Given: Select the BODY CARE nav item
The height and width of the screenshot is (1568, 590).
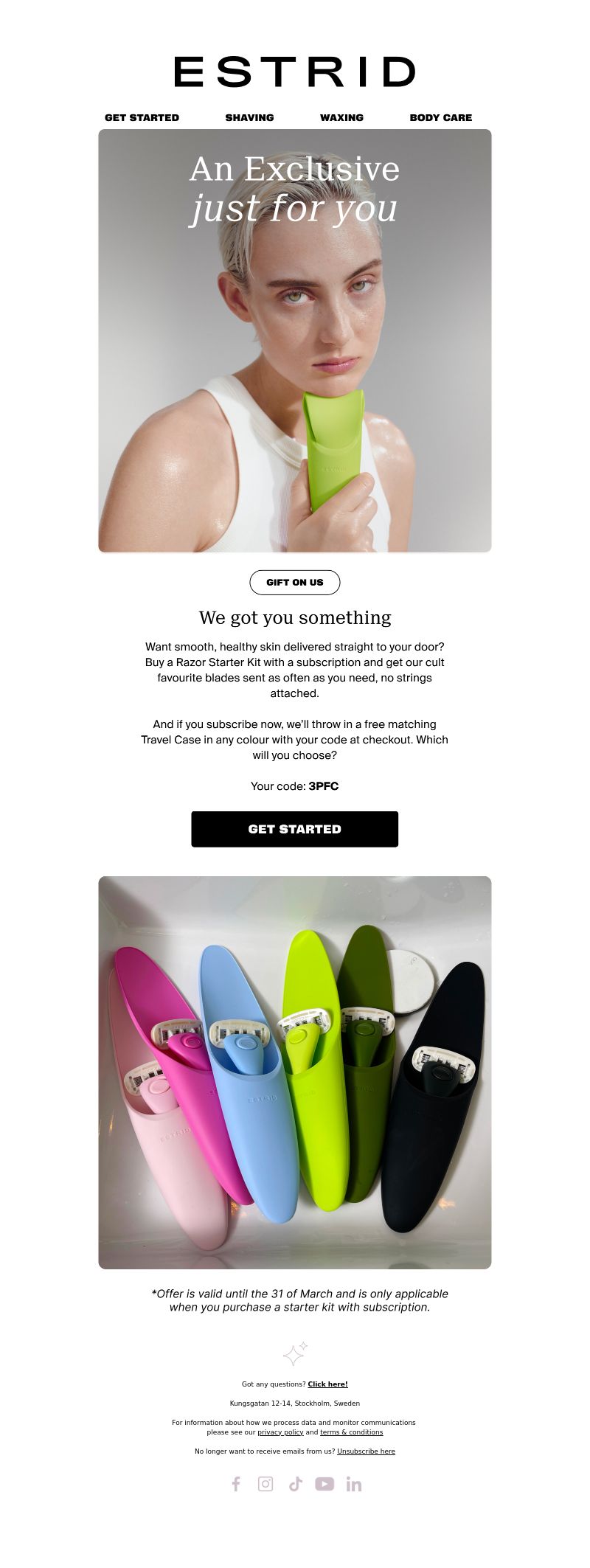Looking at the screenshot, I should pyautogui.click(x=441, y=117).
